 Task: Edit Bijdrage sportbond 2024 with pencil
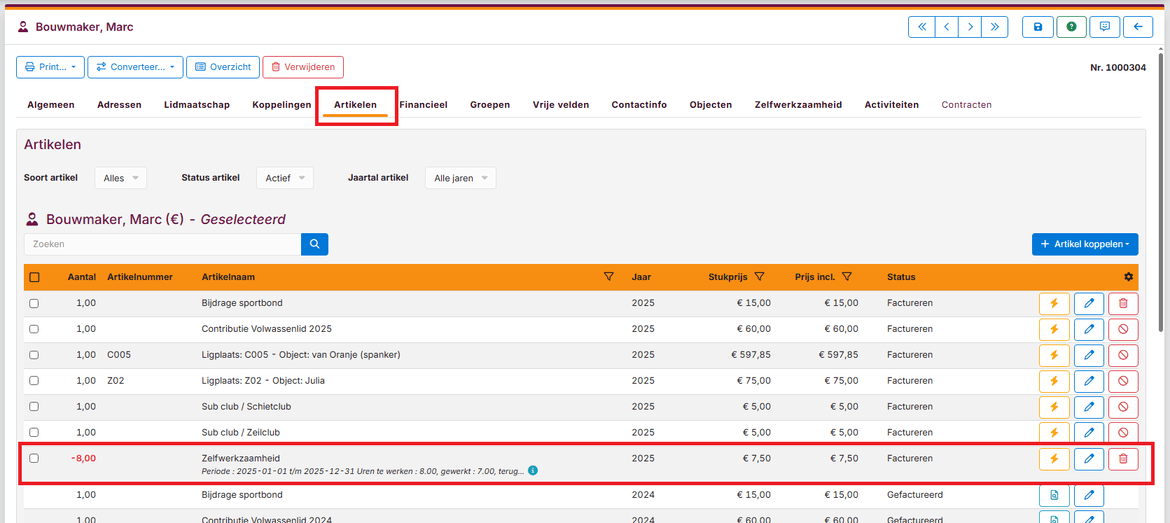click(x=1089, y=495)
